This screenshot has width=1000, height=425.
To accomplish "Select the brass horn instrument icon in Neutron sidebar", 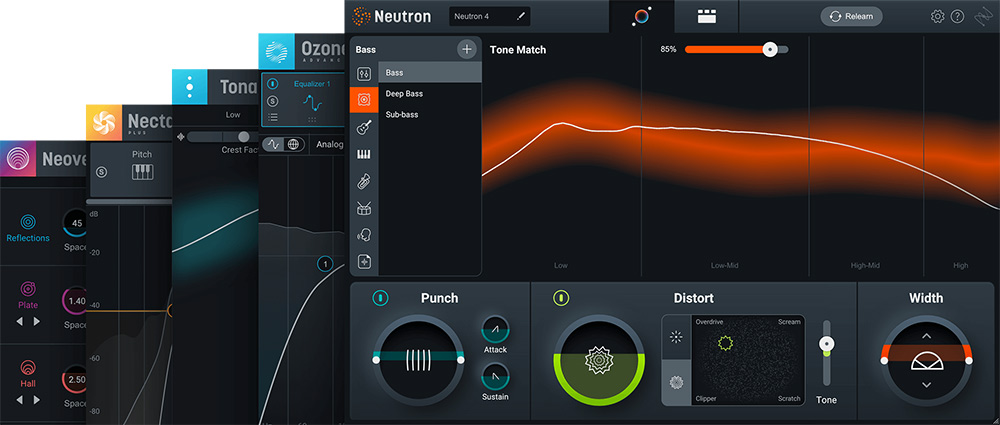I will click(x=364, y=181).
